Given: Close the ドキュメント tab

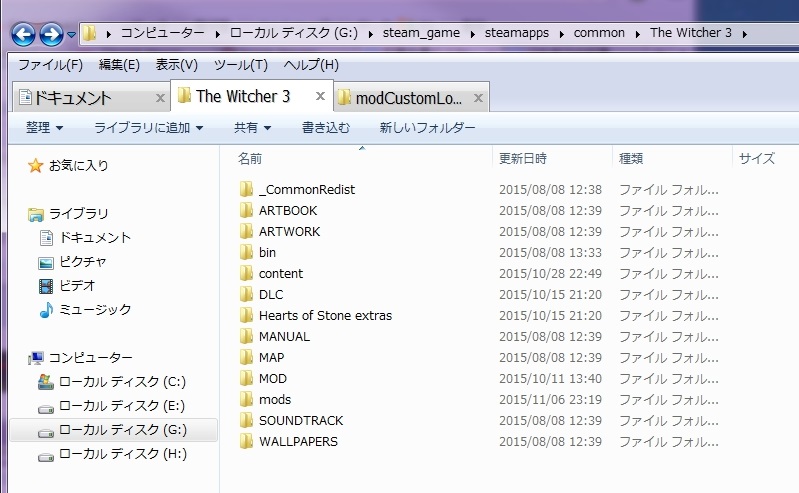Looking at the screenshot, I should (160, 97).
